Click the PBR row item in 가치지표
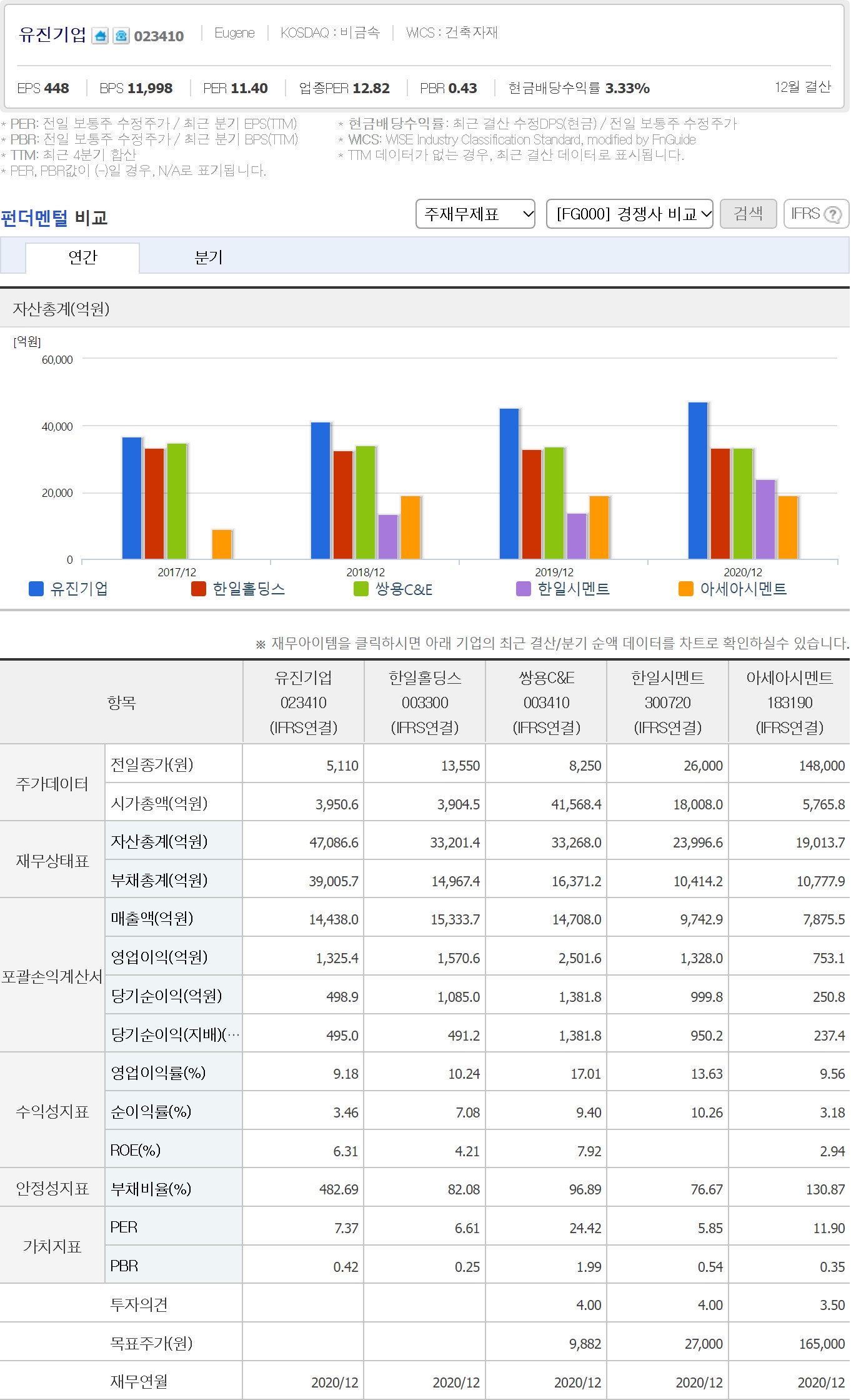Viewport: 851px width, 1400px height. [124, 1266]
